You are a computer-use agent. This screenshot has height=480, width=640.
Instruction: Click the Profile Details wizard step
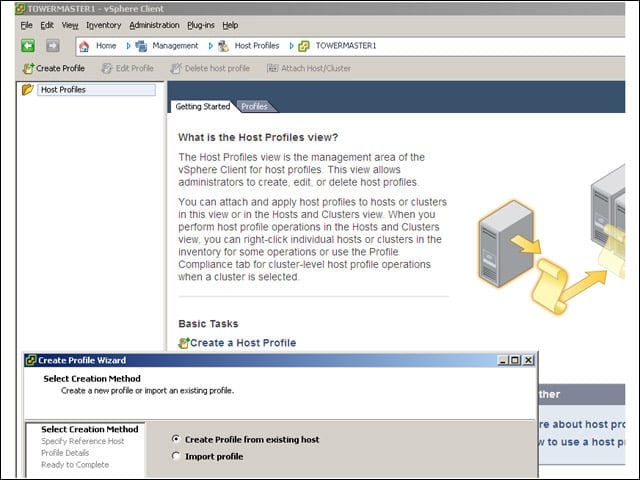click(65, 453)
